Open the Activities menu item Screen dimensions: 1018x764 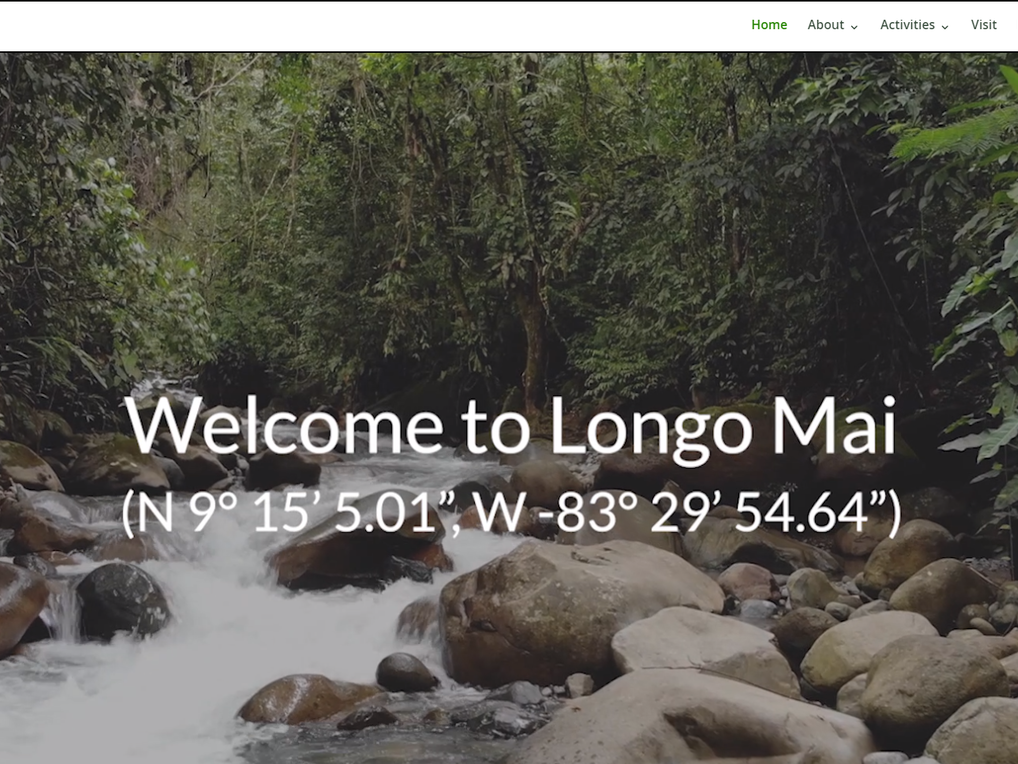click(x=907, y=25)
